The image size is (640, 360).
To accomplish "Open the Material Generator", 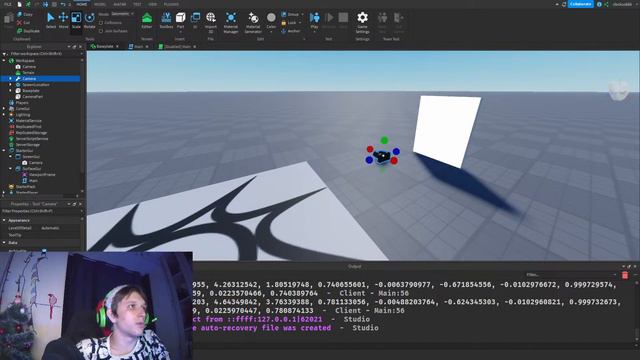I will [x=253, y=22].
